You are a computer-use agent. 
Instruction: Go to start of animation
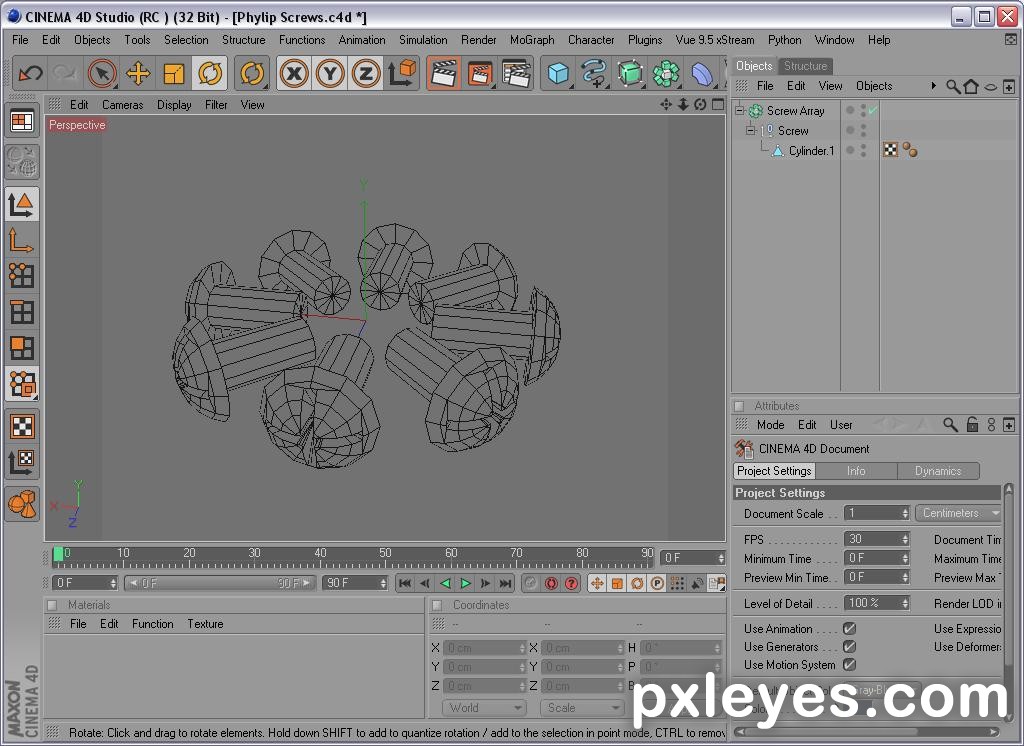click(405, 583)
